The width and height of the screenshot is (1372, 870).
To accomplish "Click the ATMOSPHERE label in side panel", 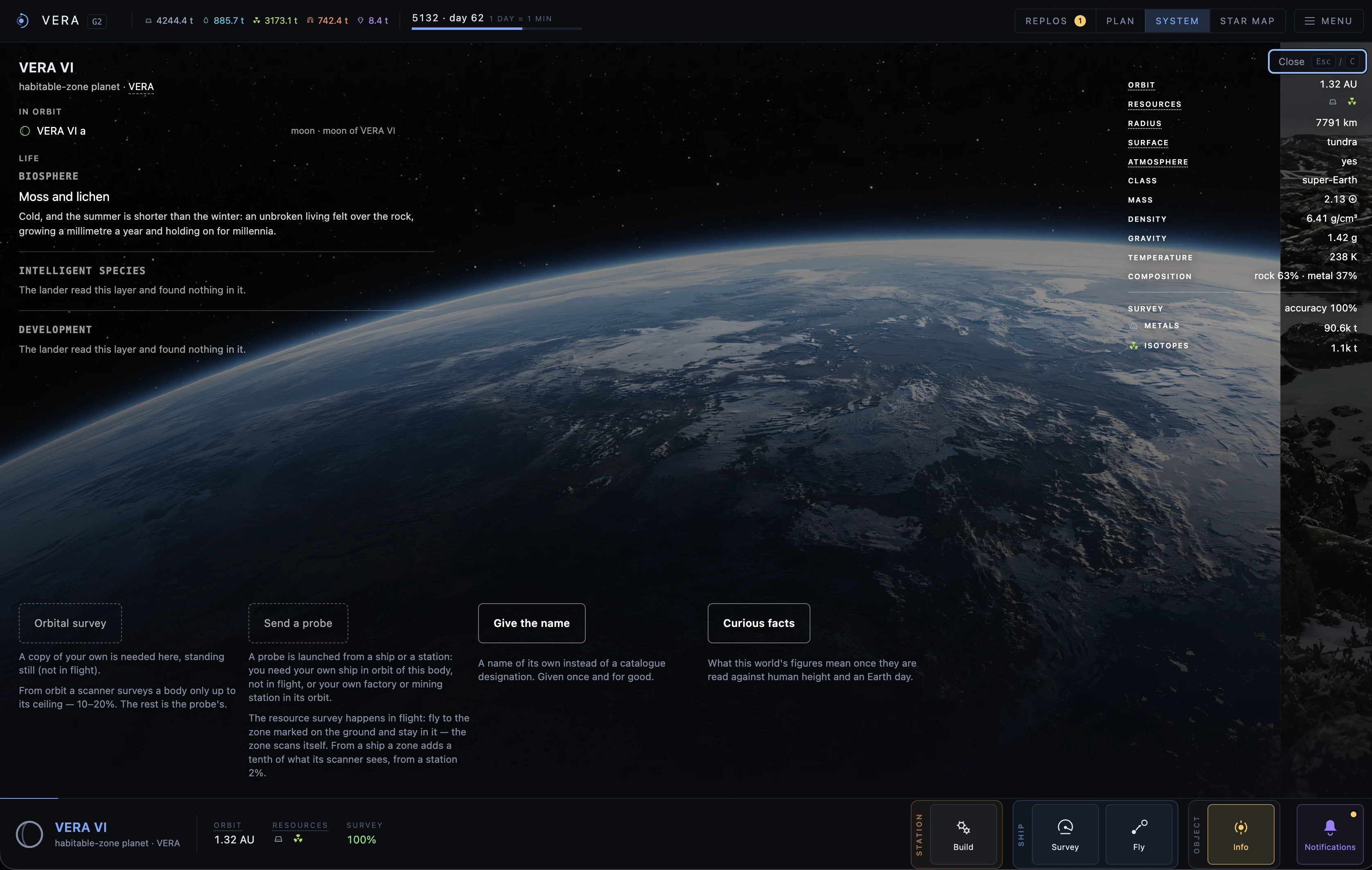I will point(1158,162).
